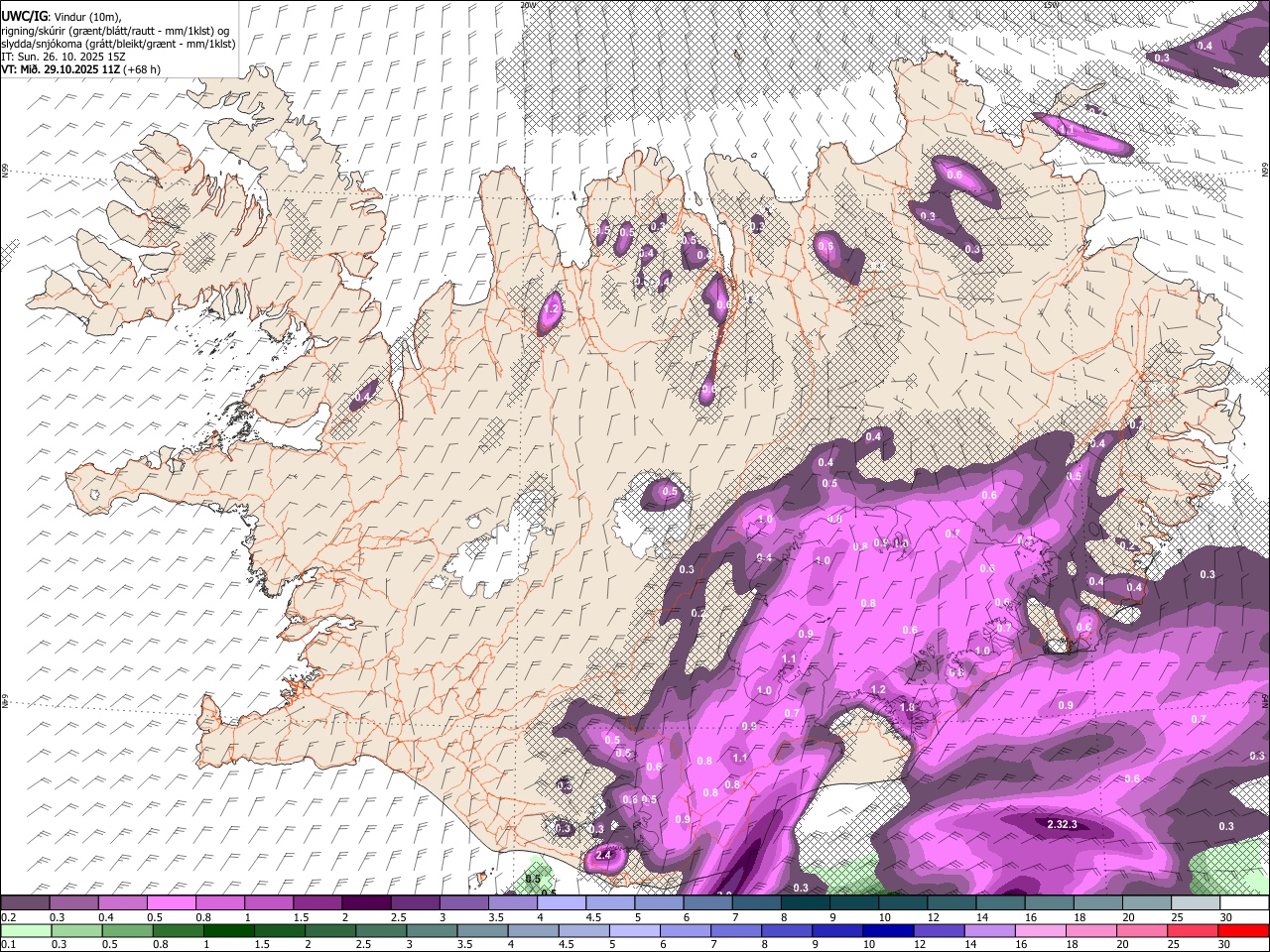Click the '20W' longitude label
The height and width of the screenshot is (952, 1270).
tap(527, 5)
